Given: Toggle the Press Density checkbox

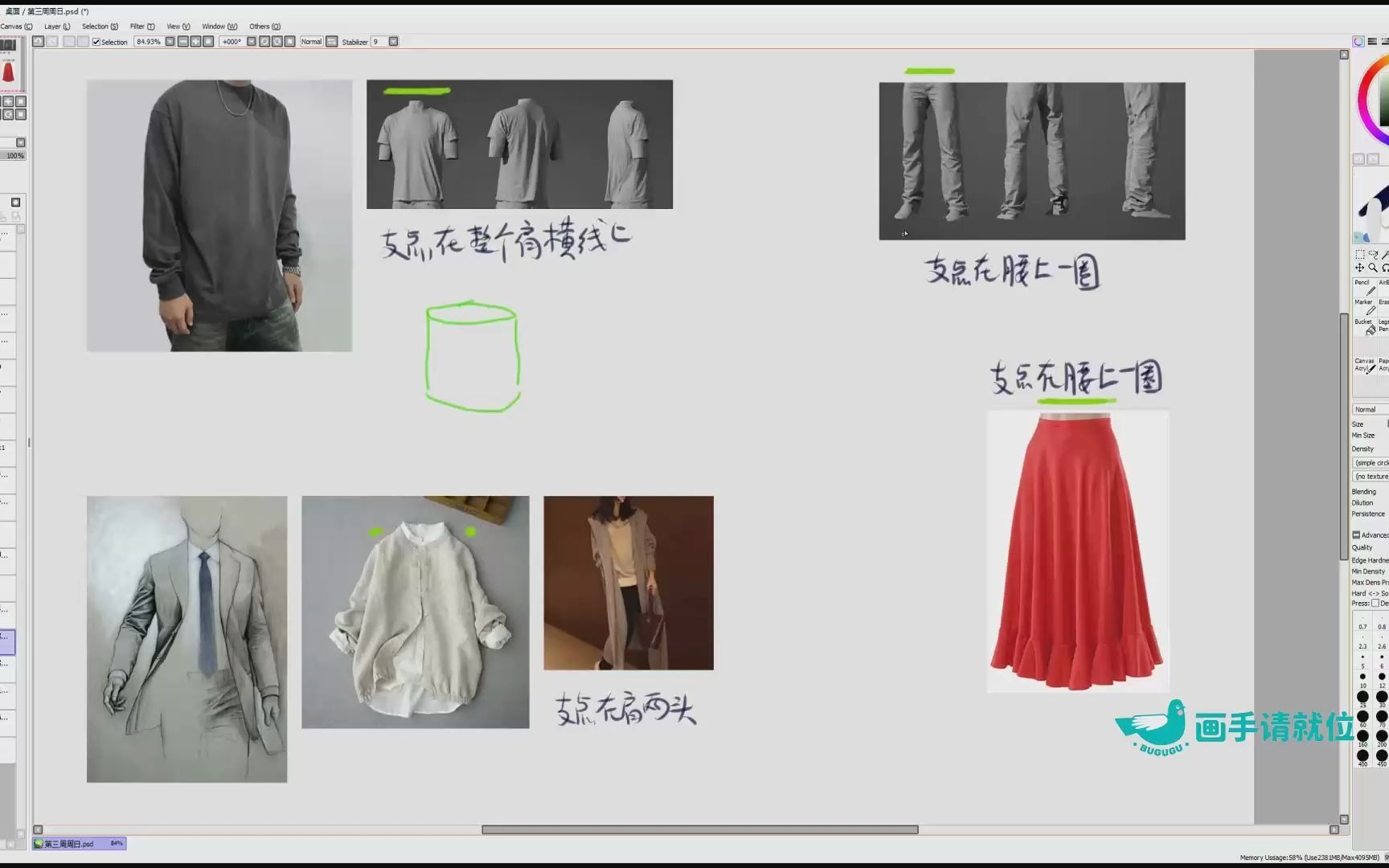Looking at the screenshot, I should click(1375, 603).
